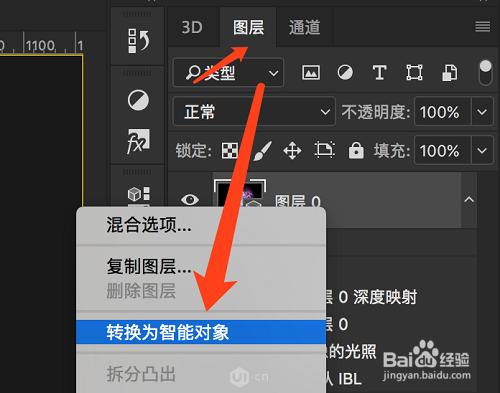Open the 不透明度 slider dropdown arrow
This screenshot has height=393, width=500.
(x=482, y=112)
